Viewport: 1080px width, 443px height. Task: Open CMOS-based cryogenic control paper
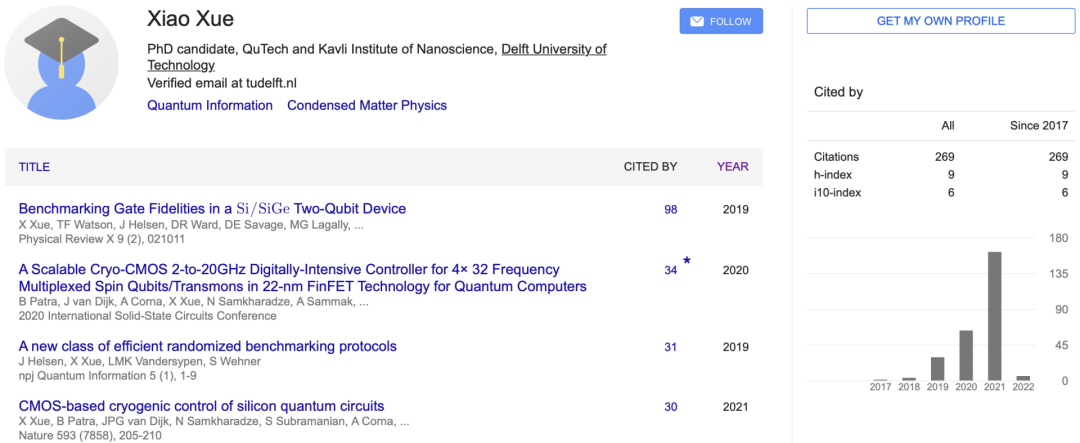(x=201, y=406)
